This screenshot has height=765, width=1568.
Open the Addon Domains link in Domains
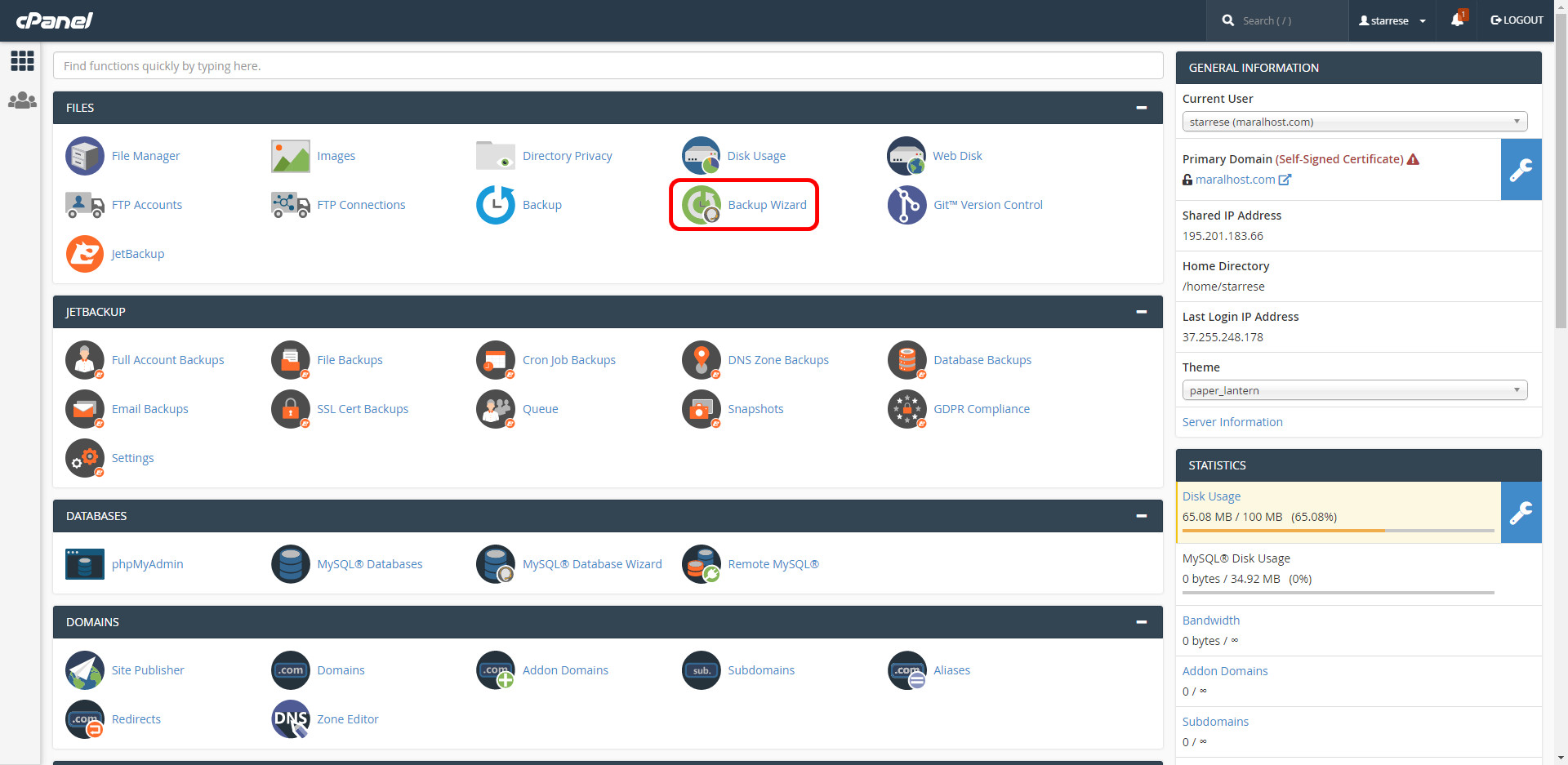tap(565, 670)
